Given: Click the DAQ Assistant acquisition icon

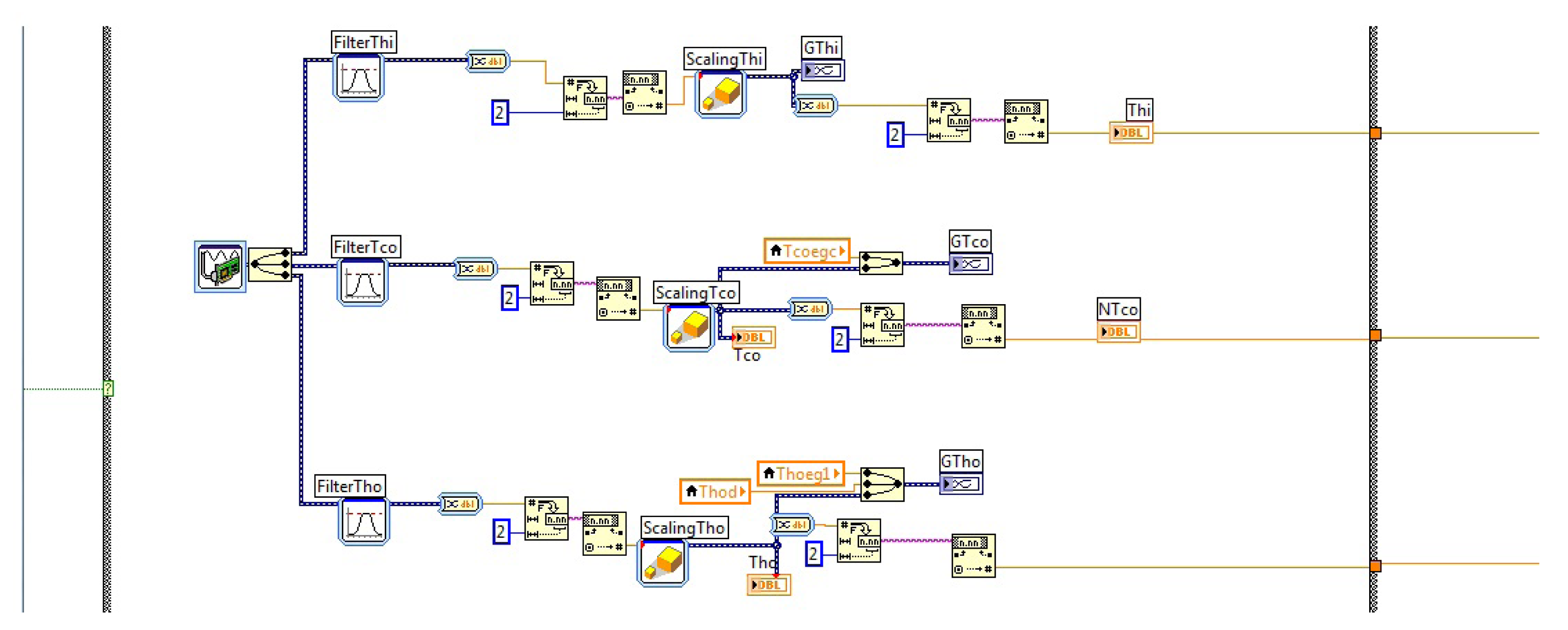Looking at the screenshot, I should [x=221, y=267].
